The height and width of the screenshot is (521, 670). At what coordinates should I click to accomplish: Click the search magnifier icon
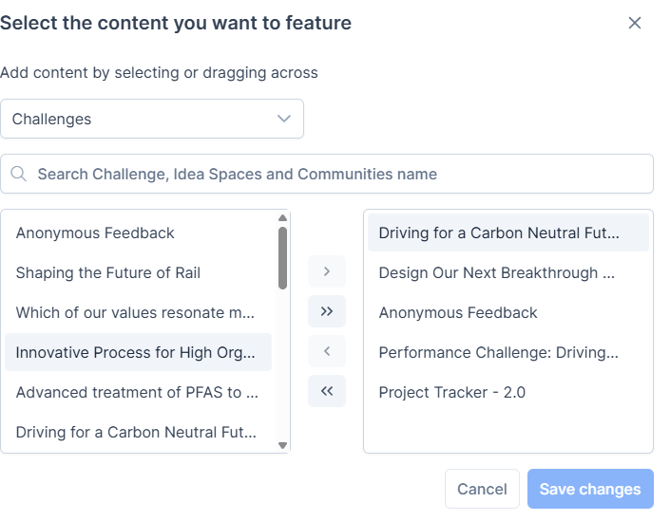[x=19, y=174]
